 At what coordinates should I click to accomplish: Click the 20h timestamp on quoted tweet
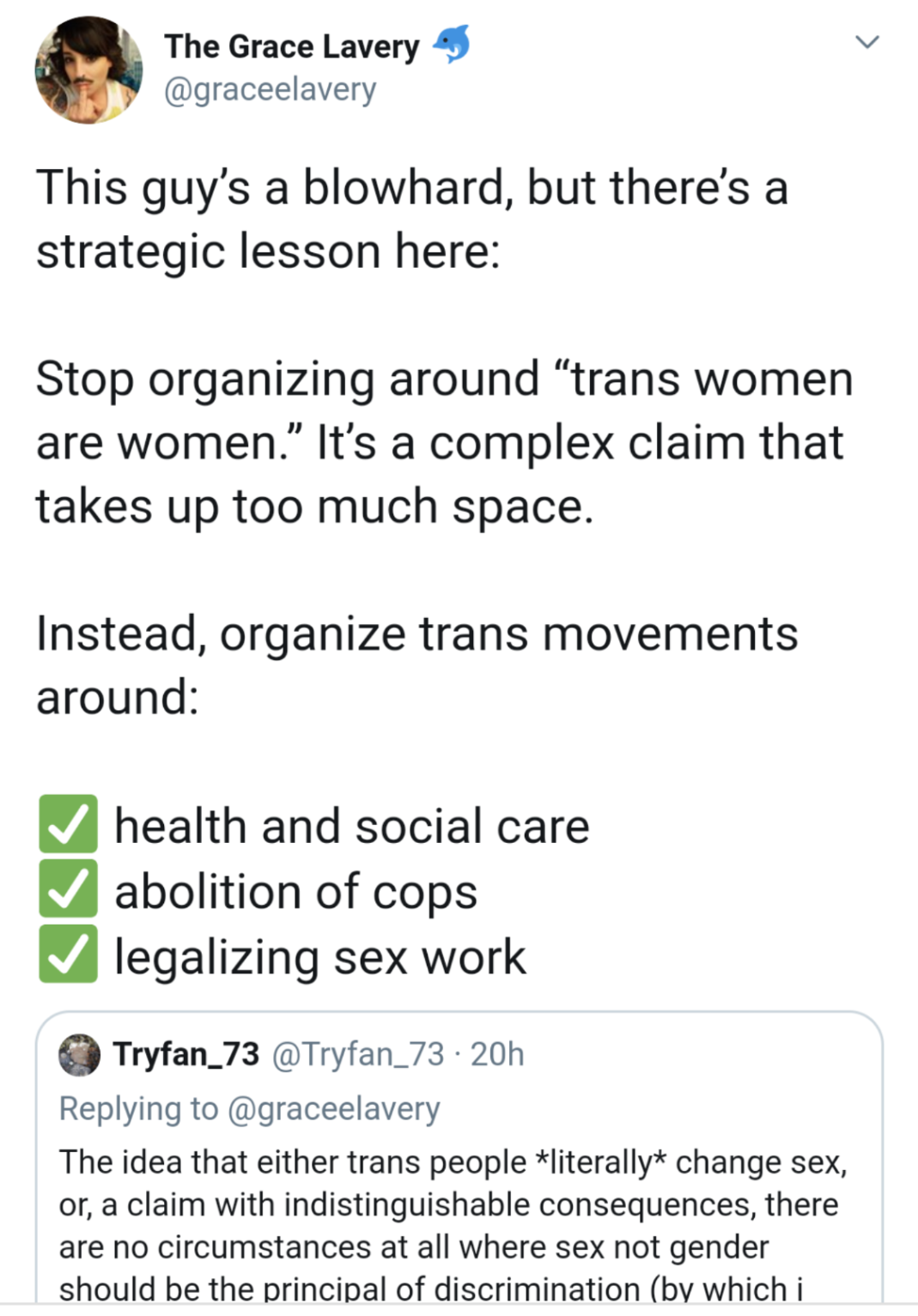point(497,1054)
